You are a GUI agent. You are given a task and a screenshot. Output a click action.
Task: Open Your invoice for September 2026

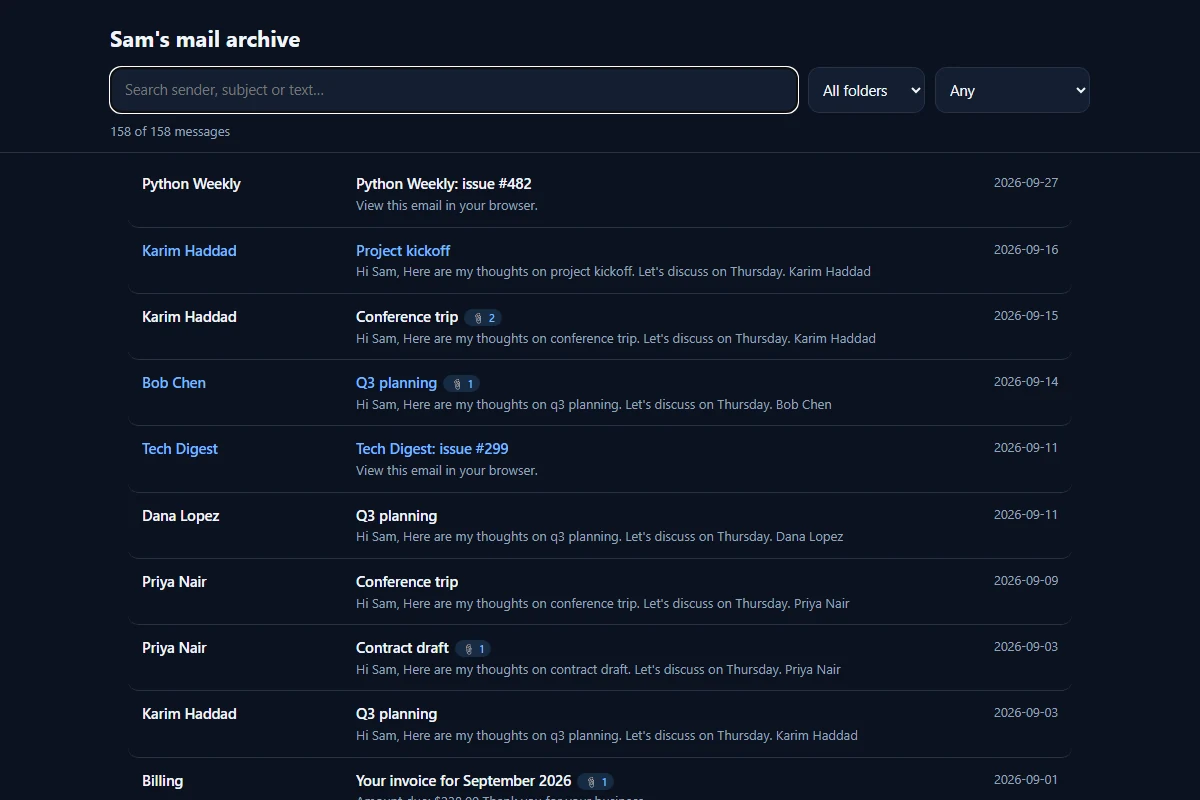pos(464,781)
